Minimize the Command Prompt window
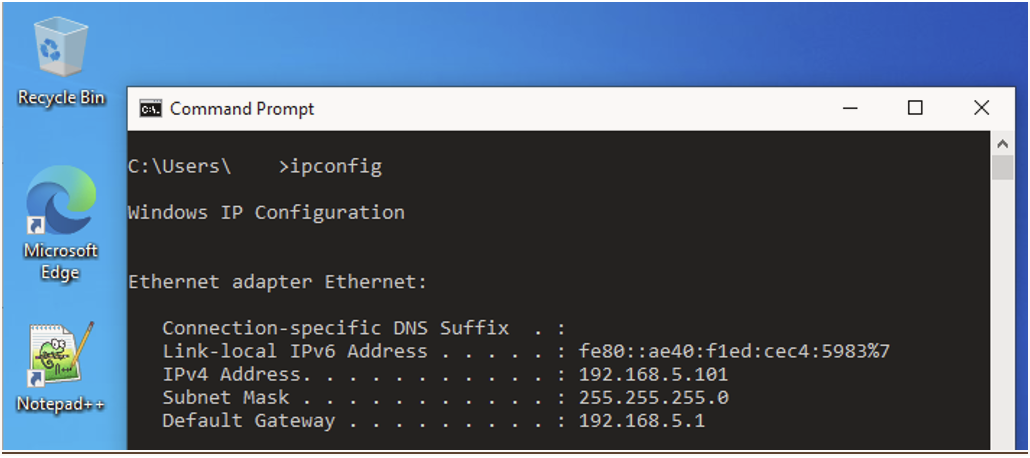Screen dimensions: 1030x458 852,108
